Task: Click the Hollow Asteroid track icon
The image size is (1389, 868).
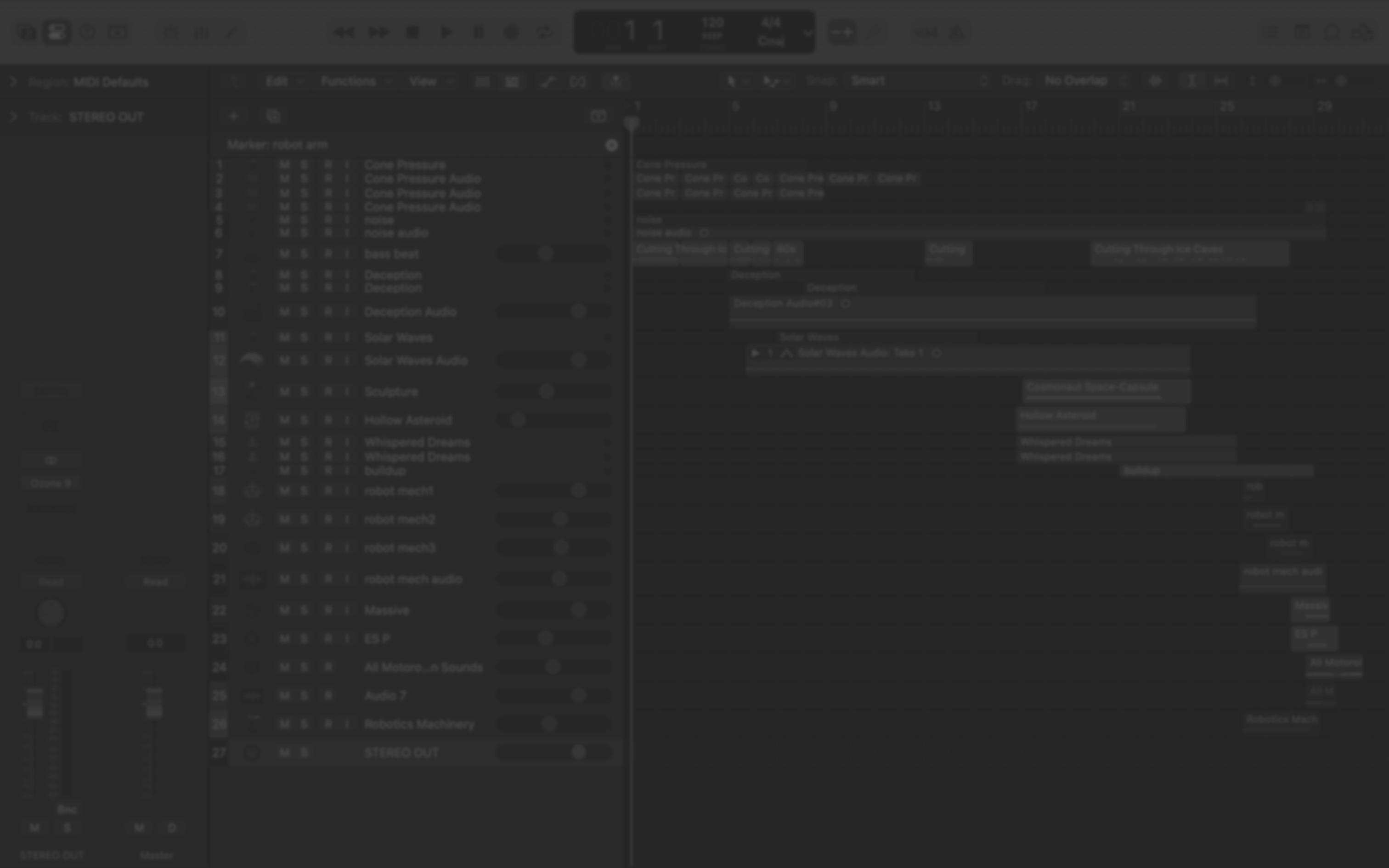Action: (x=252, y=420)
